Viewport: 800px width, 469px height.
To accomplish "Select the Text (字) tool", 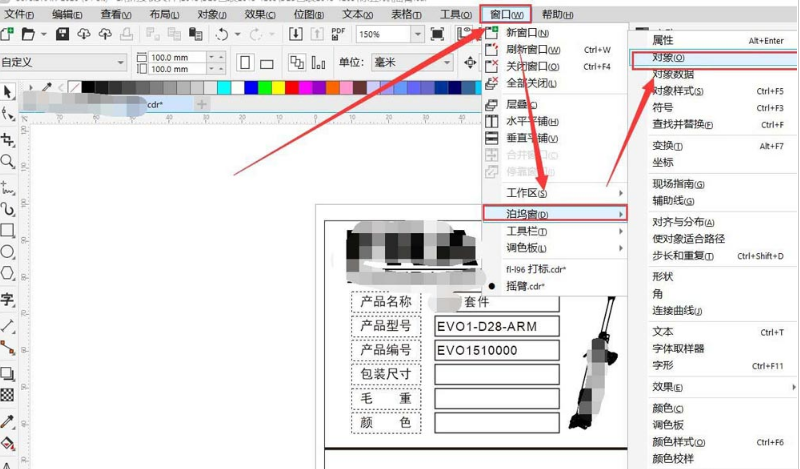I will (x=8, y=299).
